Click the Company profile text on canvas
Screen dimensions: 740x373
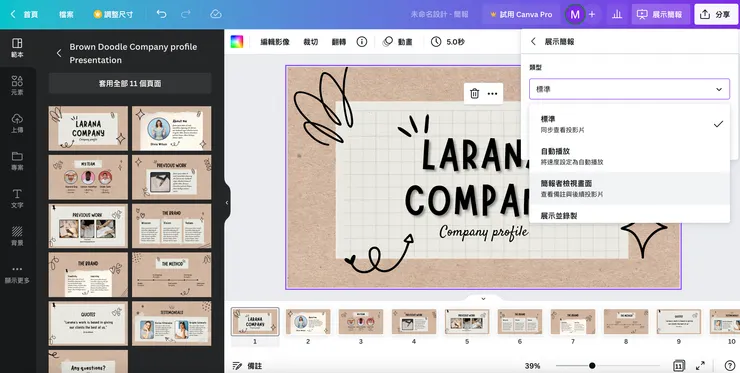484,232
